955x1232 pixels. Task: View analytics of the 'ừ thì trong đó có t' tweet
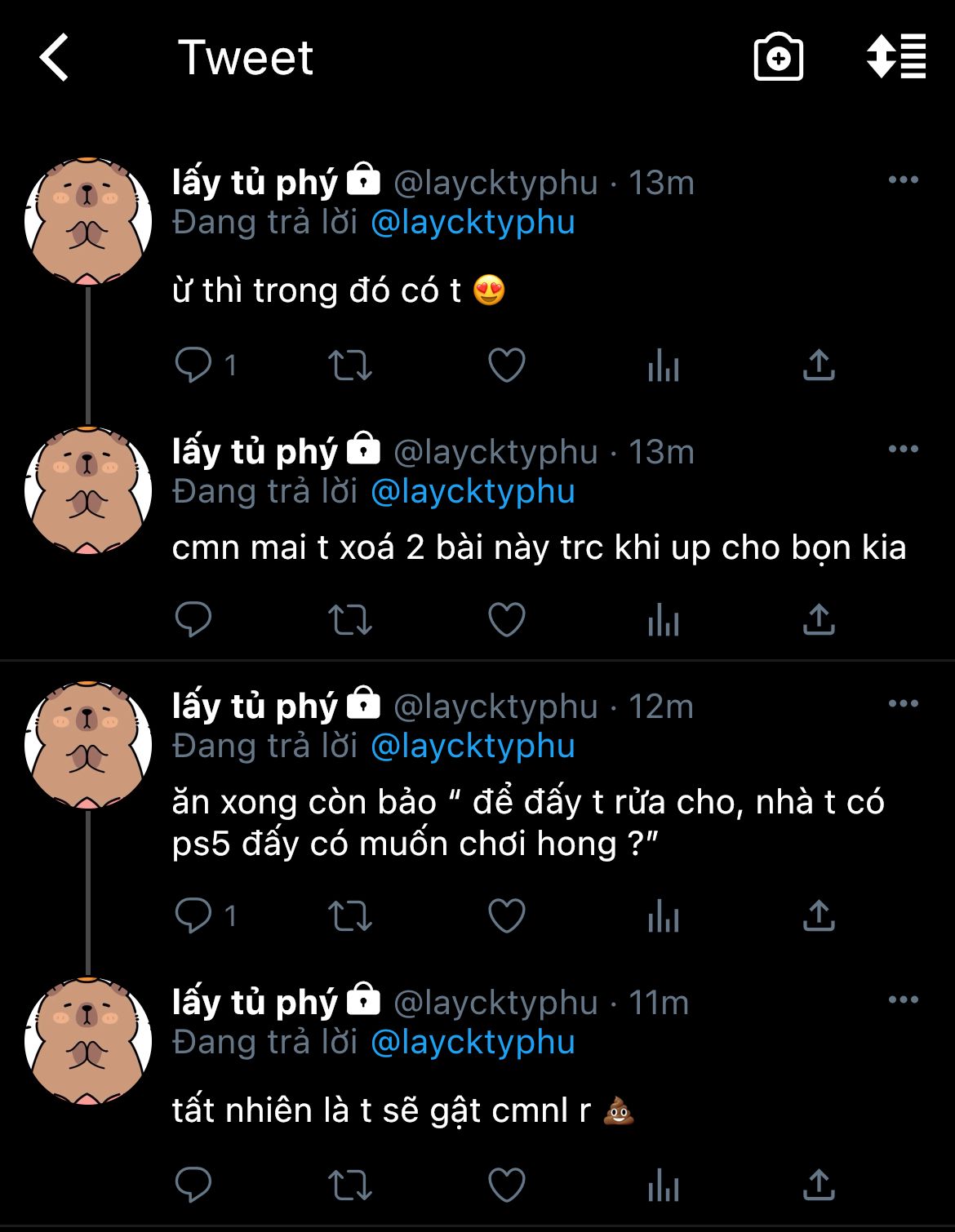click(x=664, y=365)
